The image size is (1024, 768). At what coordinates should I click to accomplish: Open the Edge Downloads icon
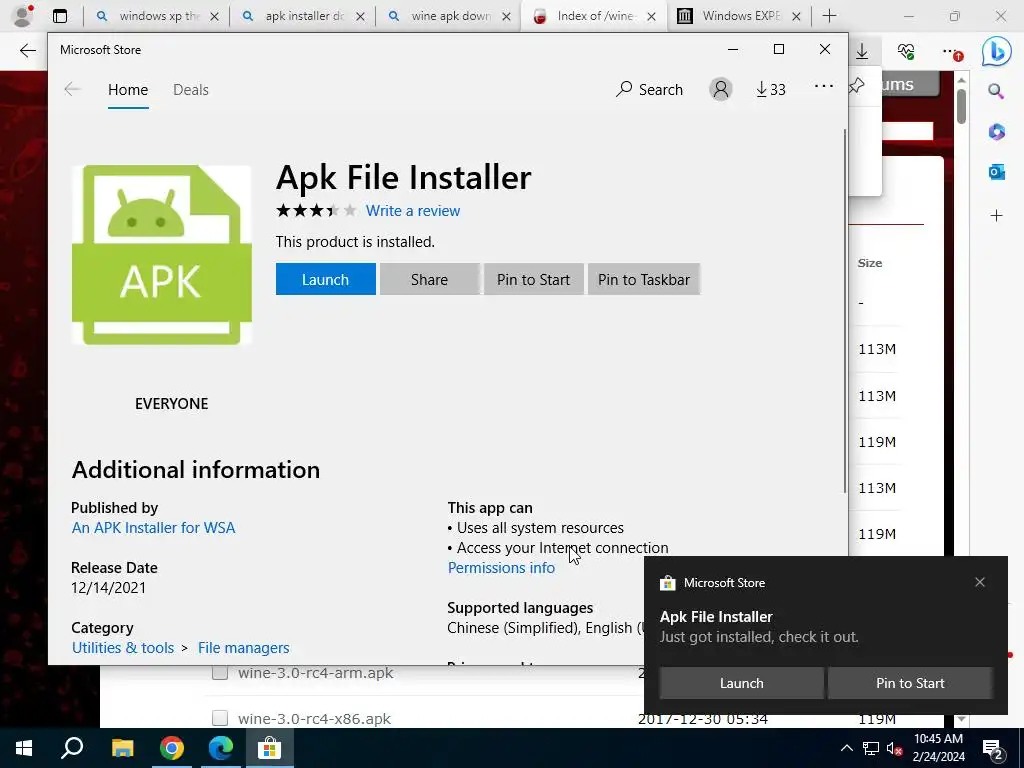(862, 51)
